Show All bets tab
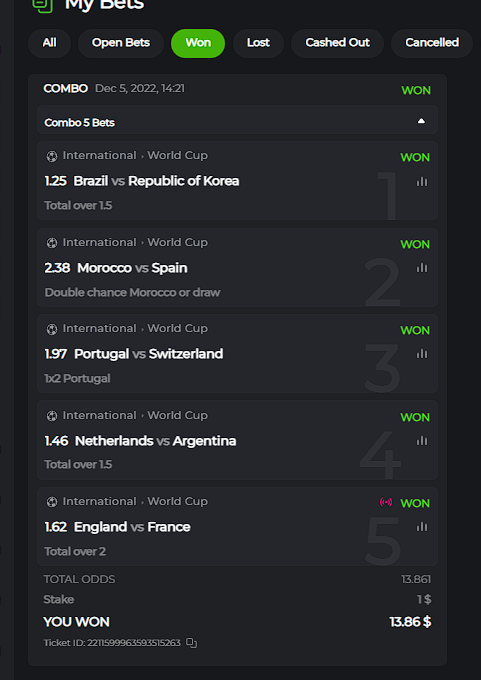 49,43
